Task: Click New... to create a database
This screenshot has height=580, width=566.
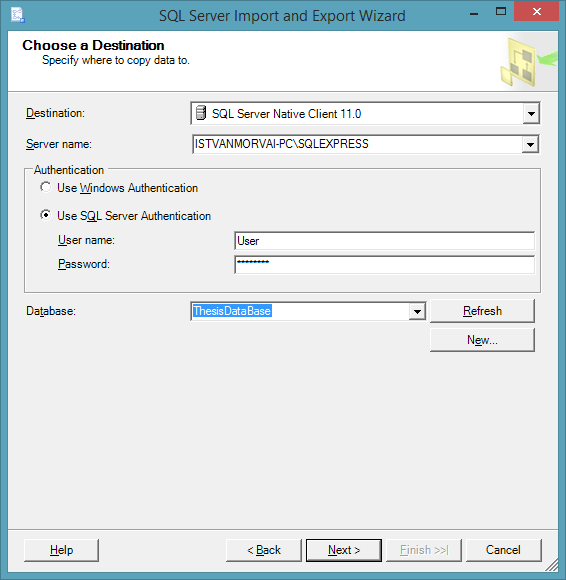Action: (x=482, y=340)
